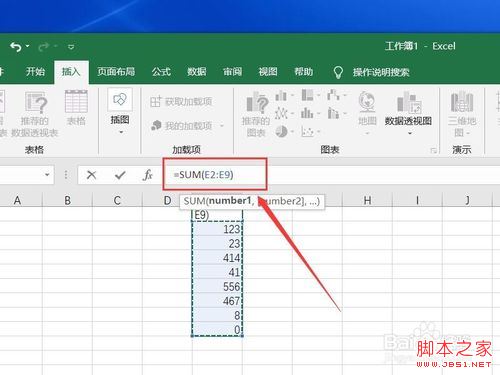Screen dimensions: 500x375
Task: Click the fx Insert Function icon
Action: click(147, 175)
